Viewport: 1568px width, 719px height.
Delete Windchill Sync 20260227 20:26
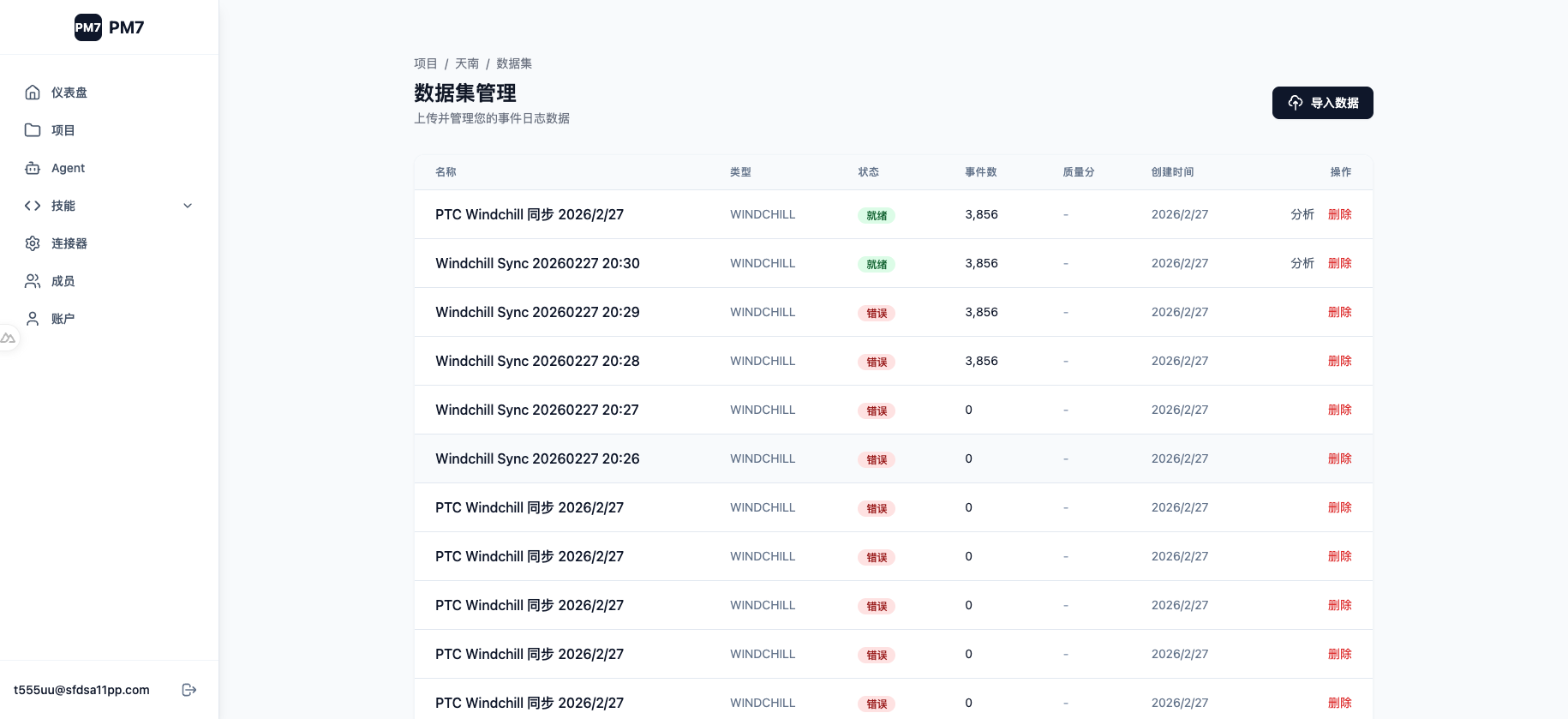pyautogui.click(x=1340, y=458)
